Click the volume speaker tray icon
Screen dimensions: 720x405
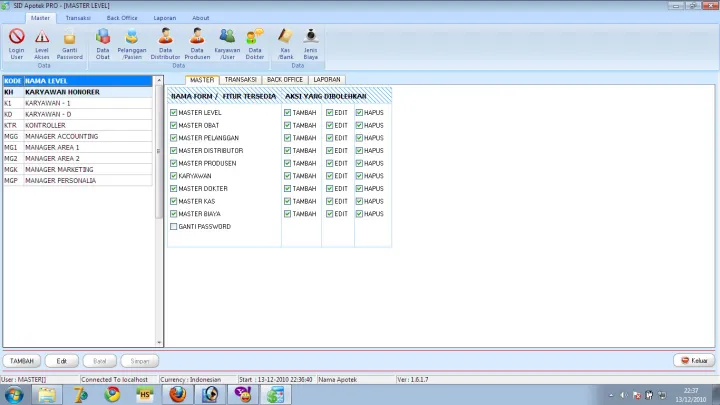(x=624, y=395)
